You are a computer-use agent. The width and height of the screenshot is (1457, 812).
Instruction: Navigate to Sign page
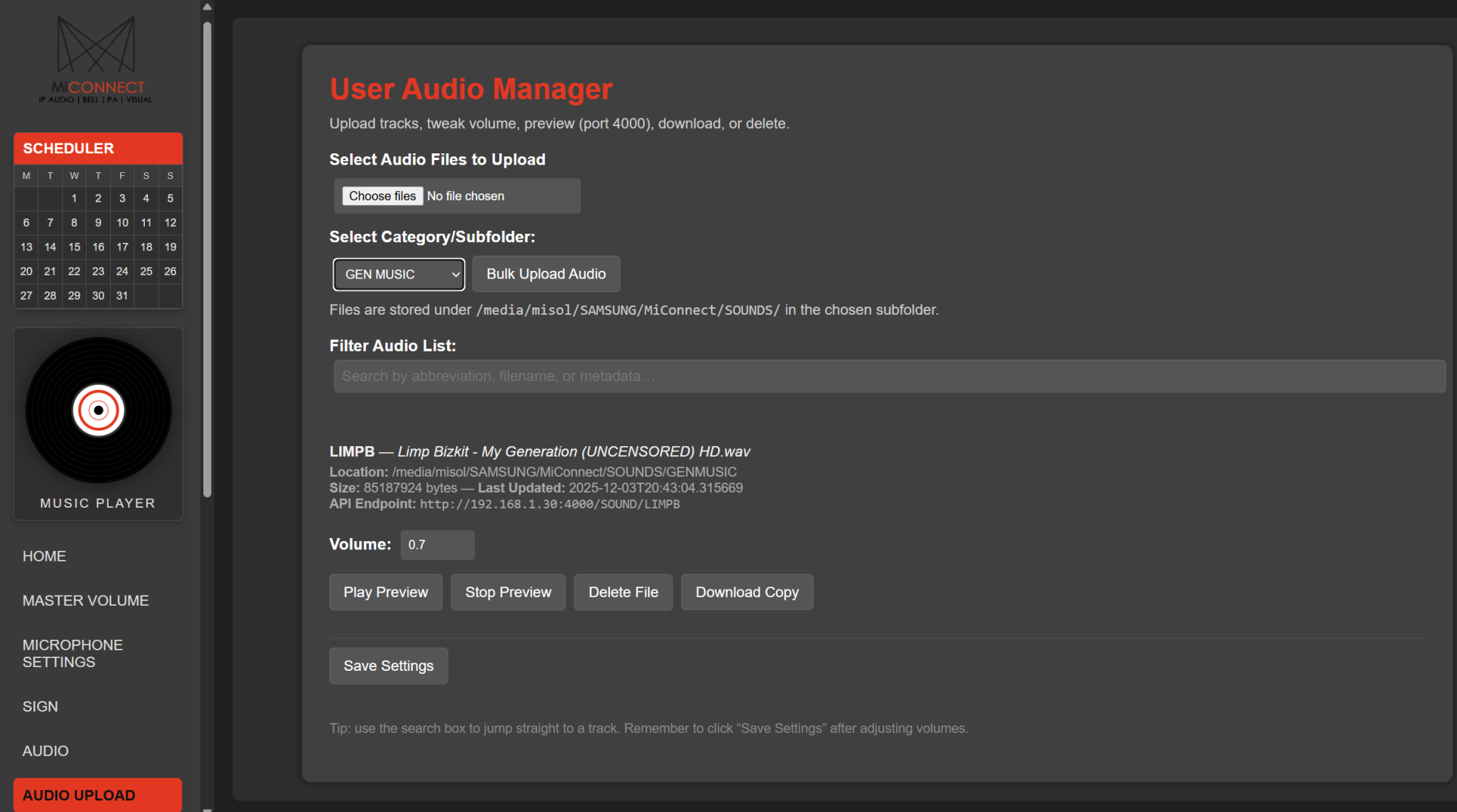tap(40, 707)
